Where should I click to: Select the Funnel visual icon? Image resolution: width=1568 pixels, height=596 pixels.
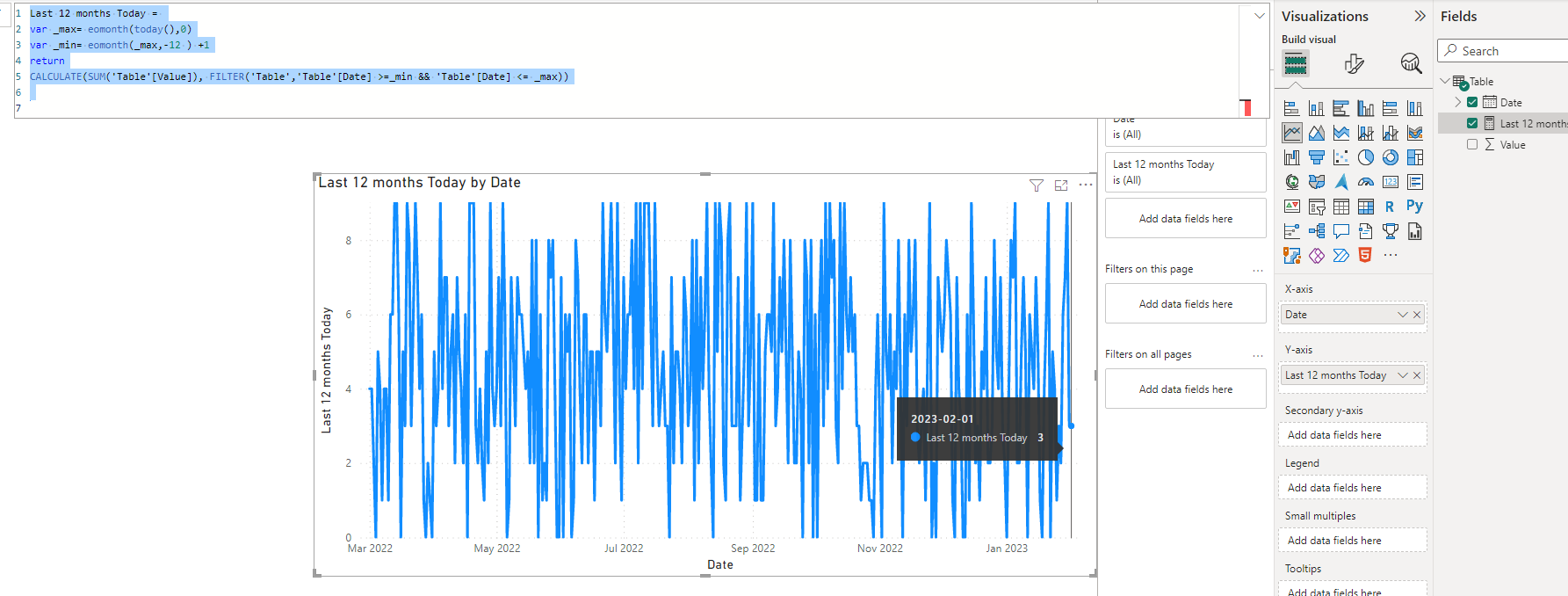tap(1317, 158)
